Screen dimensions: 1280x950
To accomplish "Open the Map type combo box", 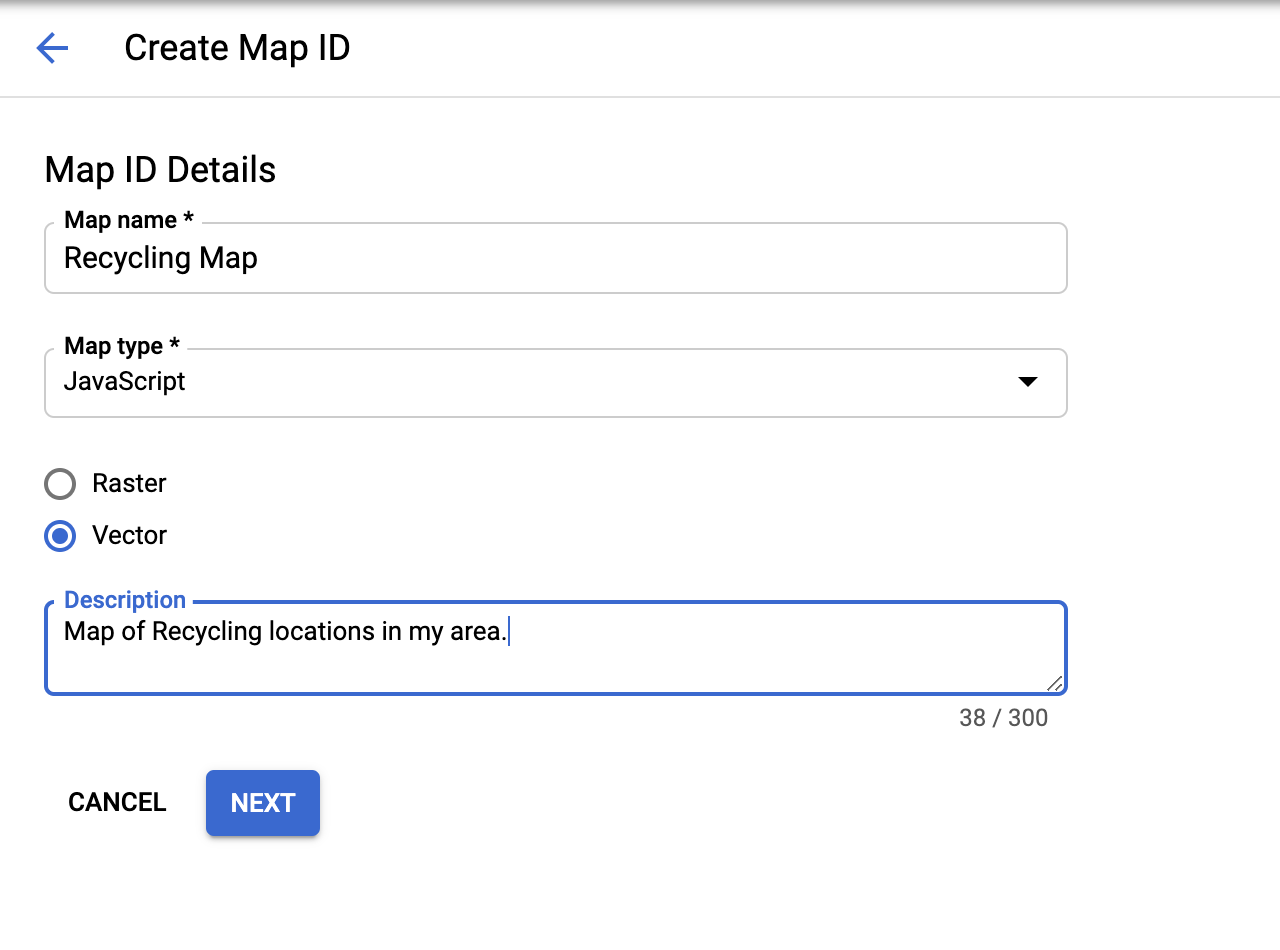I will (555, 383).
